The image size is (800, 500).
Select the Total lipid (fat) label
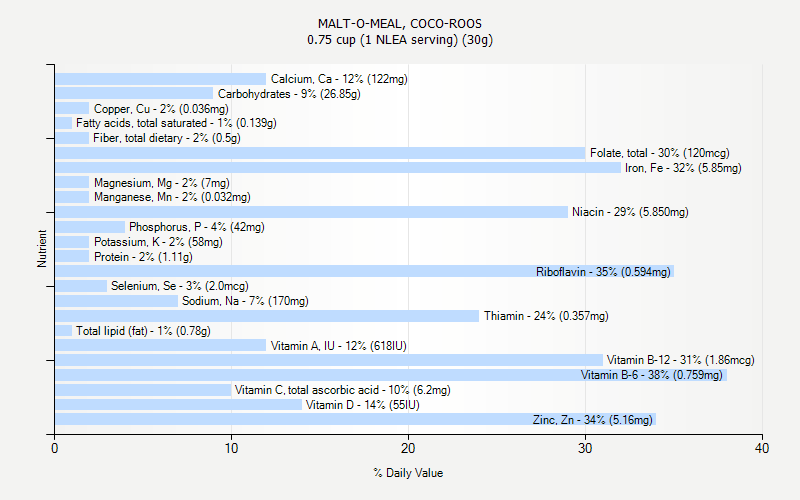[x=143, y=331]
